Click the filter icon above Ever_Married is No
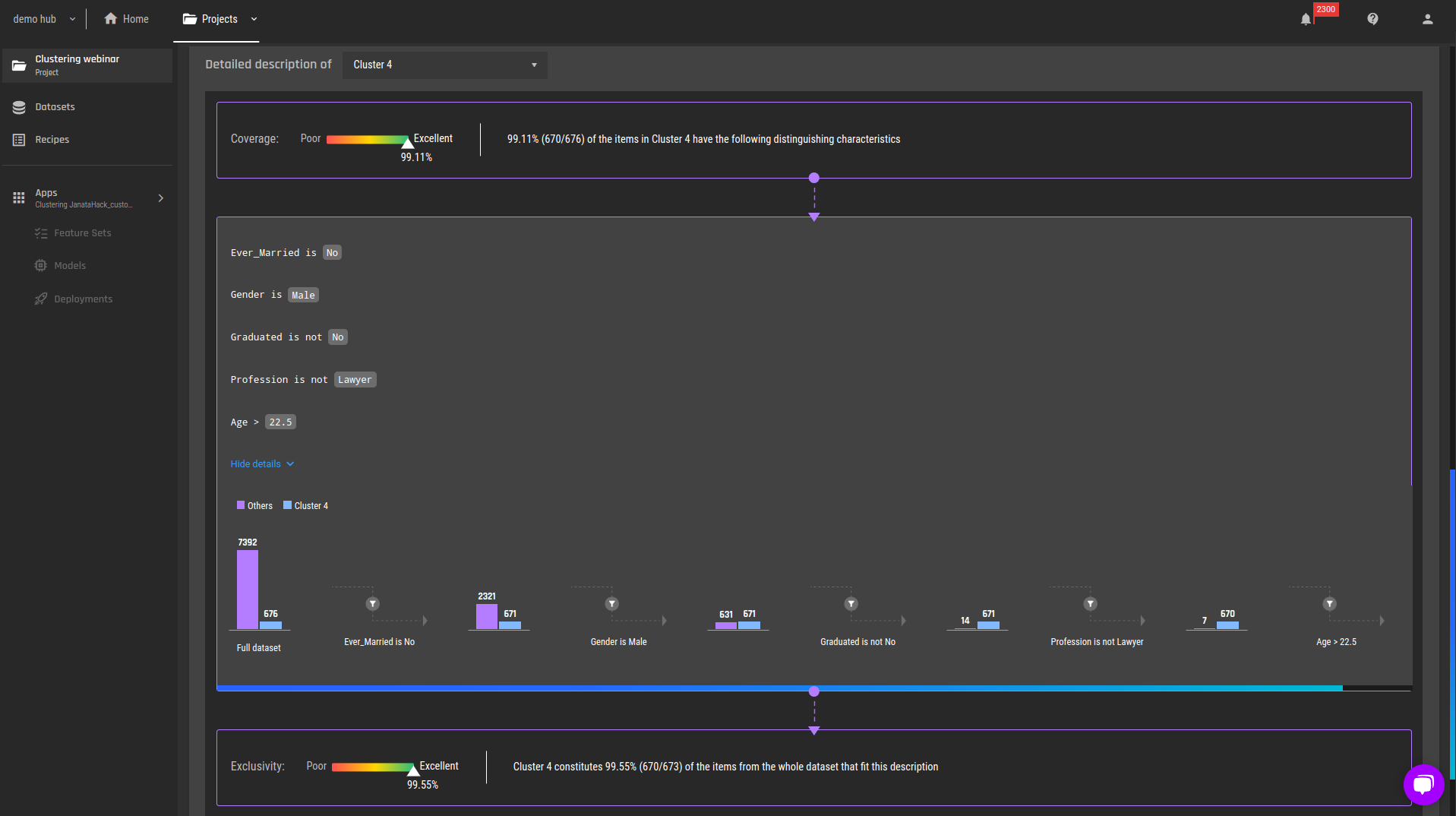The height and width of the screenshot is (816, 1456). coord(373,604)
